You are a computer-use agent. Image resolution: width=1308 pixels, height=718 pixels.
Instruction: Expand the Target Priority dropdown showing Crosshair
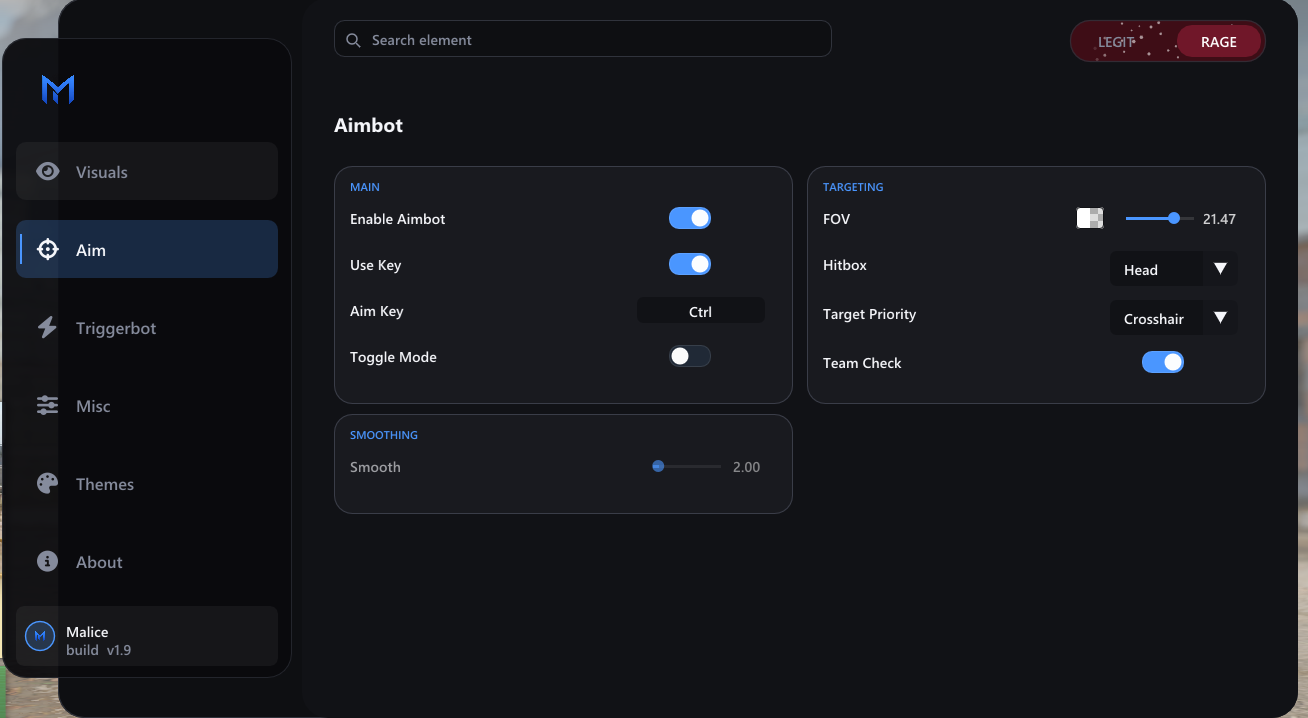click(x=1173, y=318)
